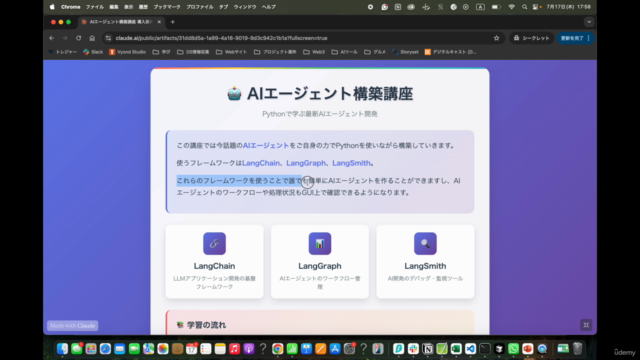Viewport: 640px width, 360px height.
Task: Click the battery status icon
Action: click(496, 7)
